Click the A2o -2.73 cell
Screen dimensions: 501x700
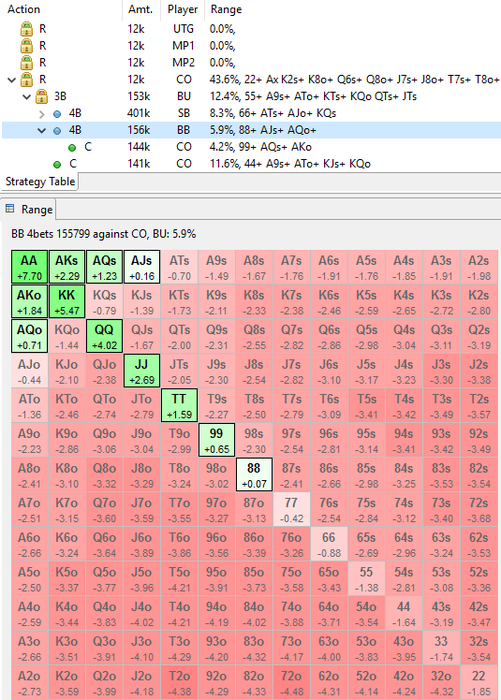coord(29,683)
